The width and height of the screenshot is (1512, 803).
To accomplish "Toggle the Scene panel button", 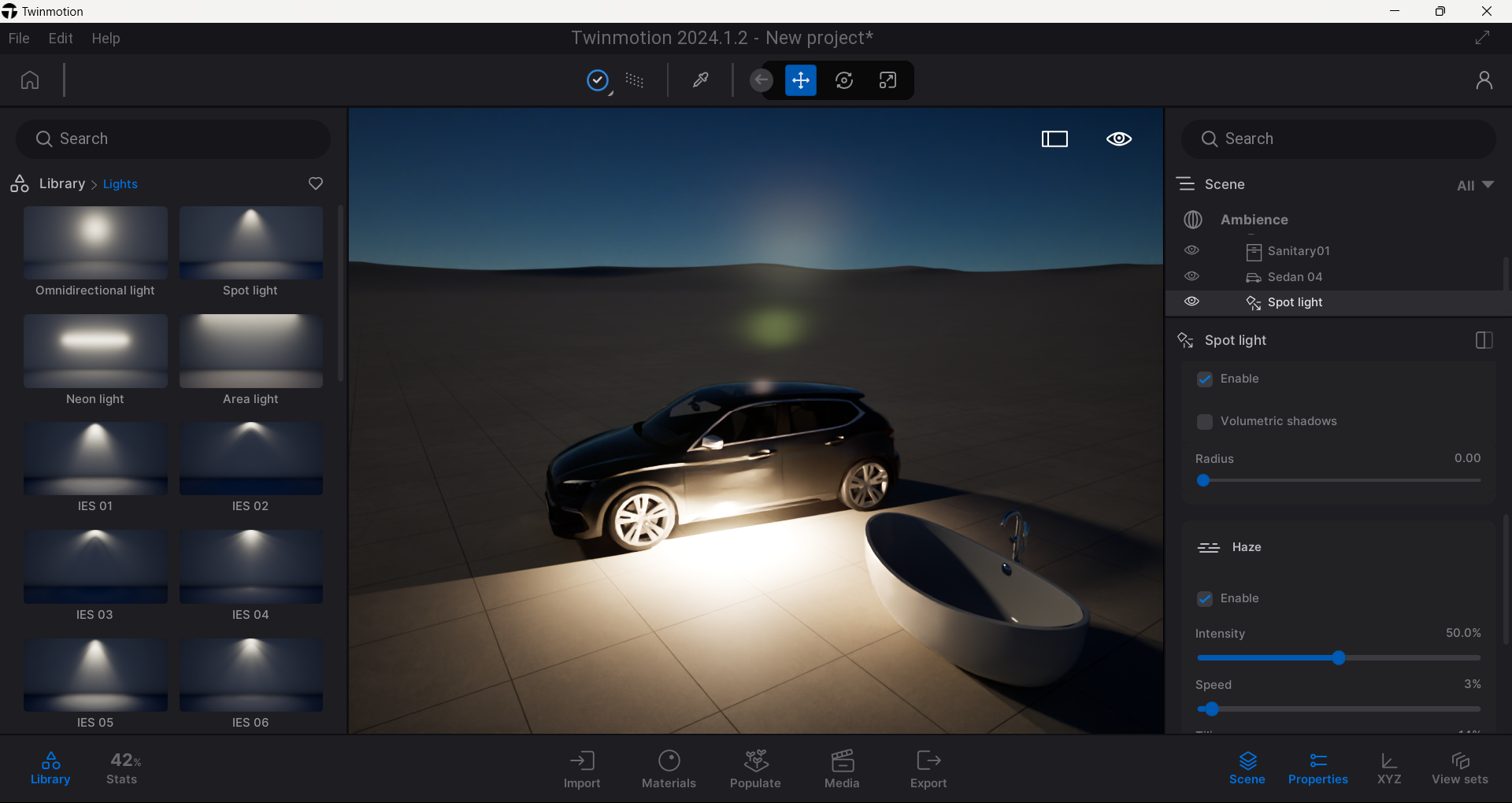I will [1247, 768].
